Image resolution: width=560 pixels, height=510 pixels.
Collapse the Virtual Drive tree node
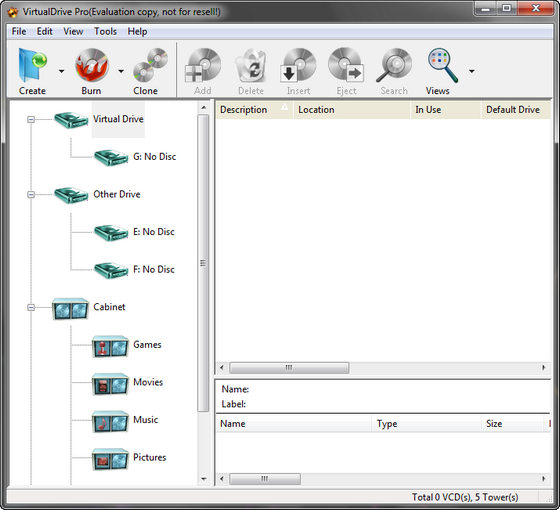coord(31,119)
